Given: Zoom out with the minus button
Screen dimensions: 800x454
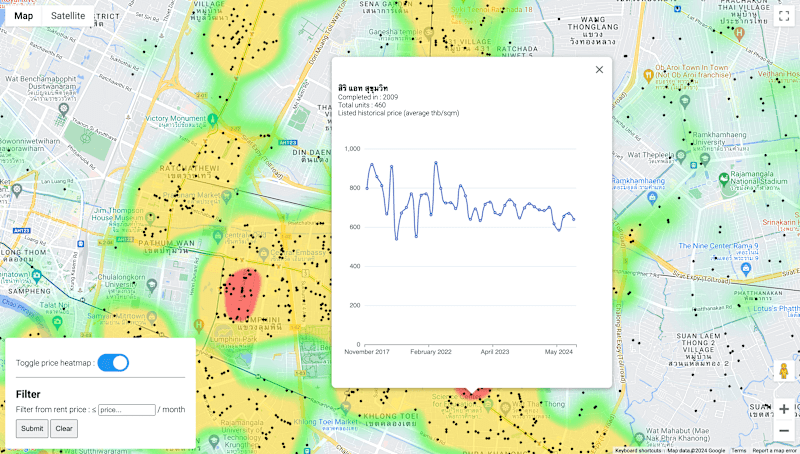Looking at the screenshot, I should (x=784, y=431).
